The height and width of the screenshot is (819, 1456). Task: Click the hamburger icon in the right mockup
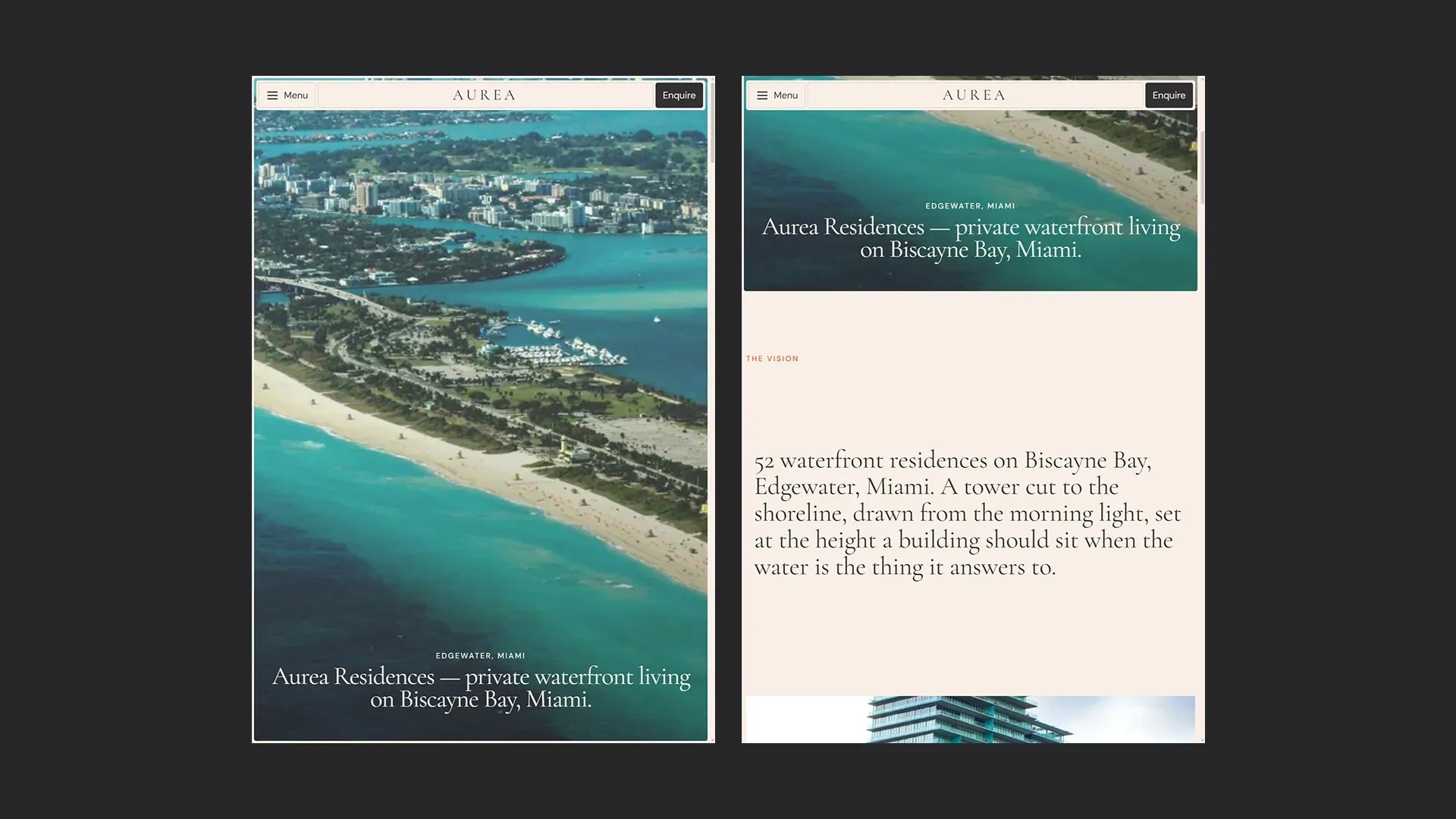point(762,96)
